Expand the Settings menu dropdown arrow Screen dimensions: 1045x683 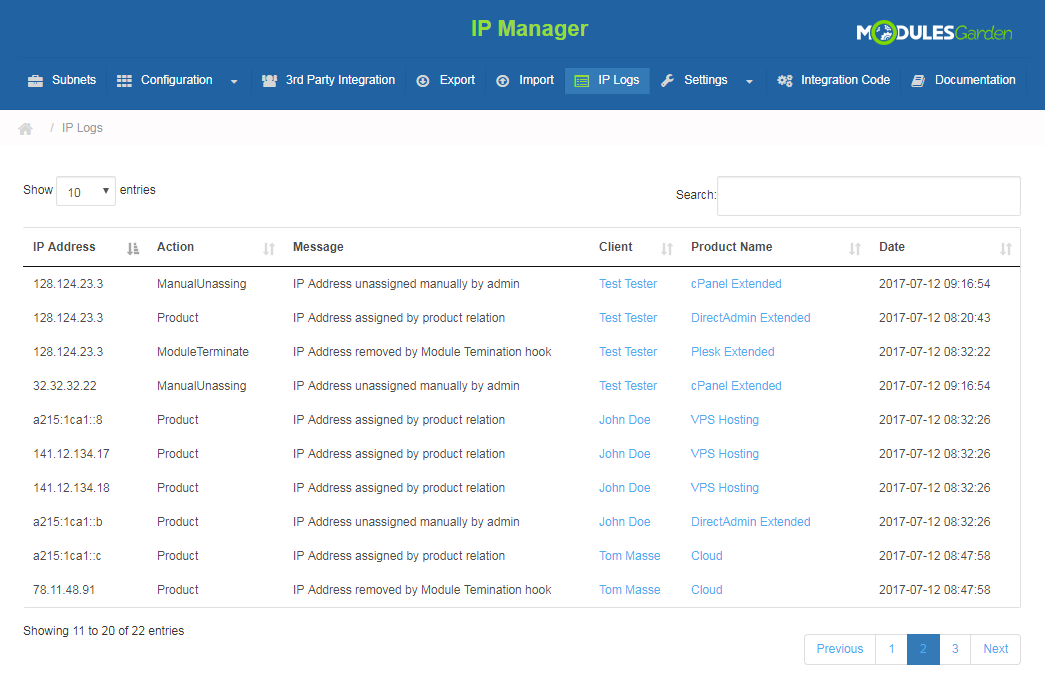tap(749, 81)
